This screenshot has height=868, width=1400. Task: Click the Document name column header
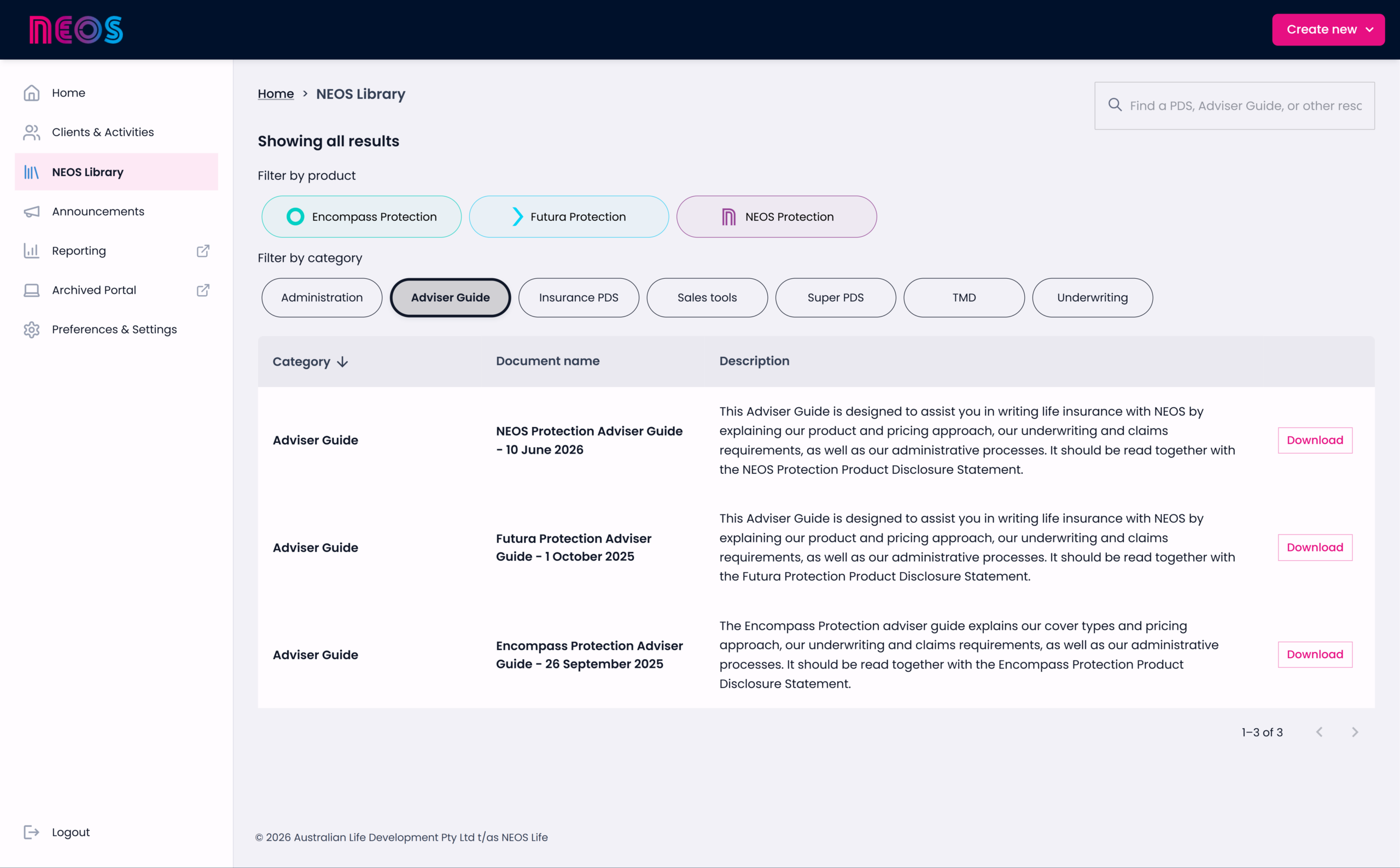tap(547, 361)
